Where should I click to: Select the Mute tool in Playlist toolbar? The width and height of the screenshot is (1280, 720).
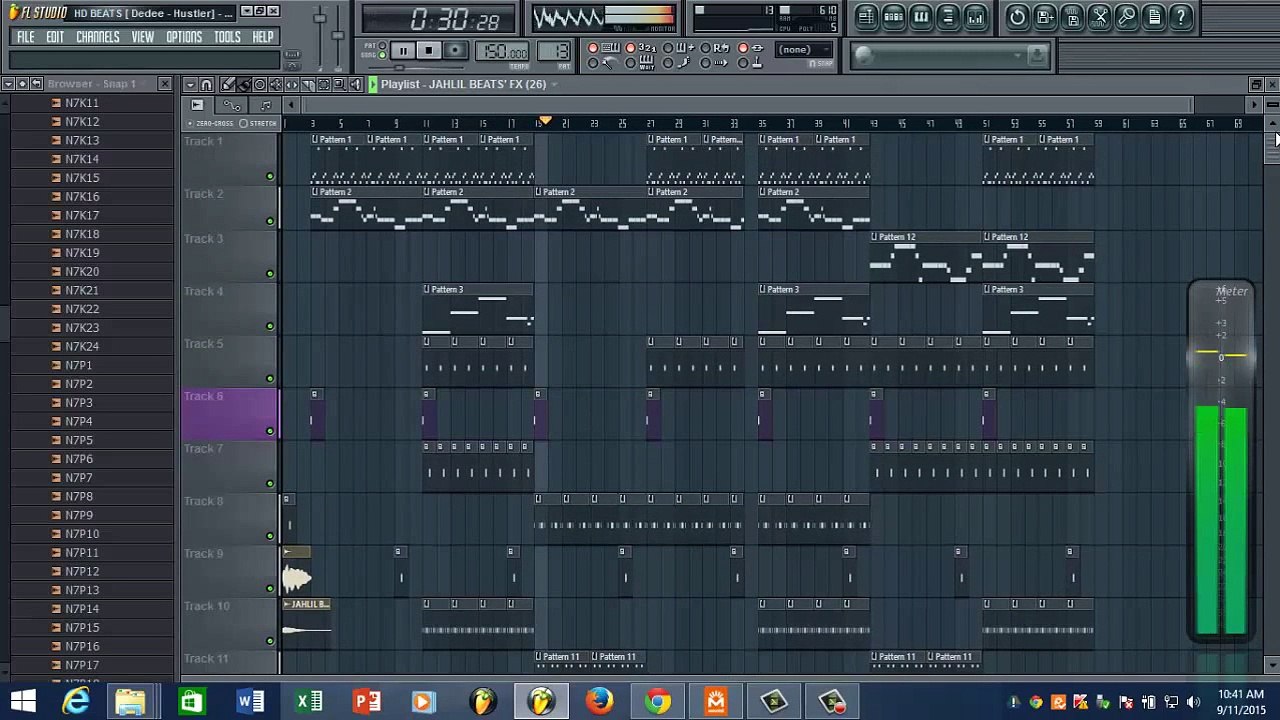276,85
